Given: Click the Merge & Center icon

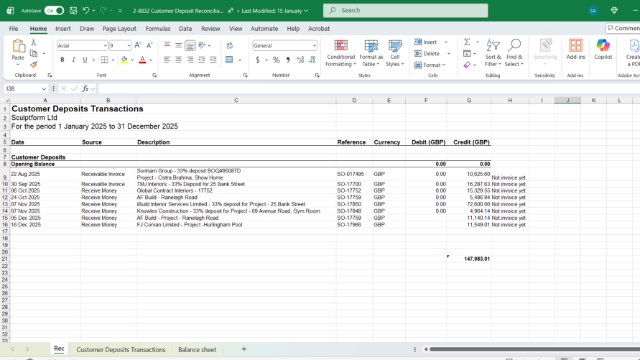Looking at the screenshot, I should (229, 60).
